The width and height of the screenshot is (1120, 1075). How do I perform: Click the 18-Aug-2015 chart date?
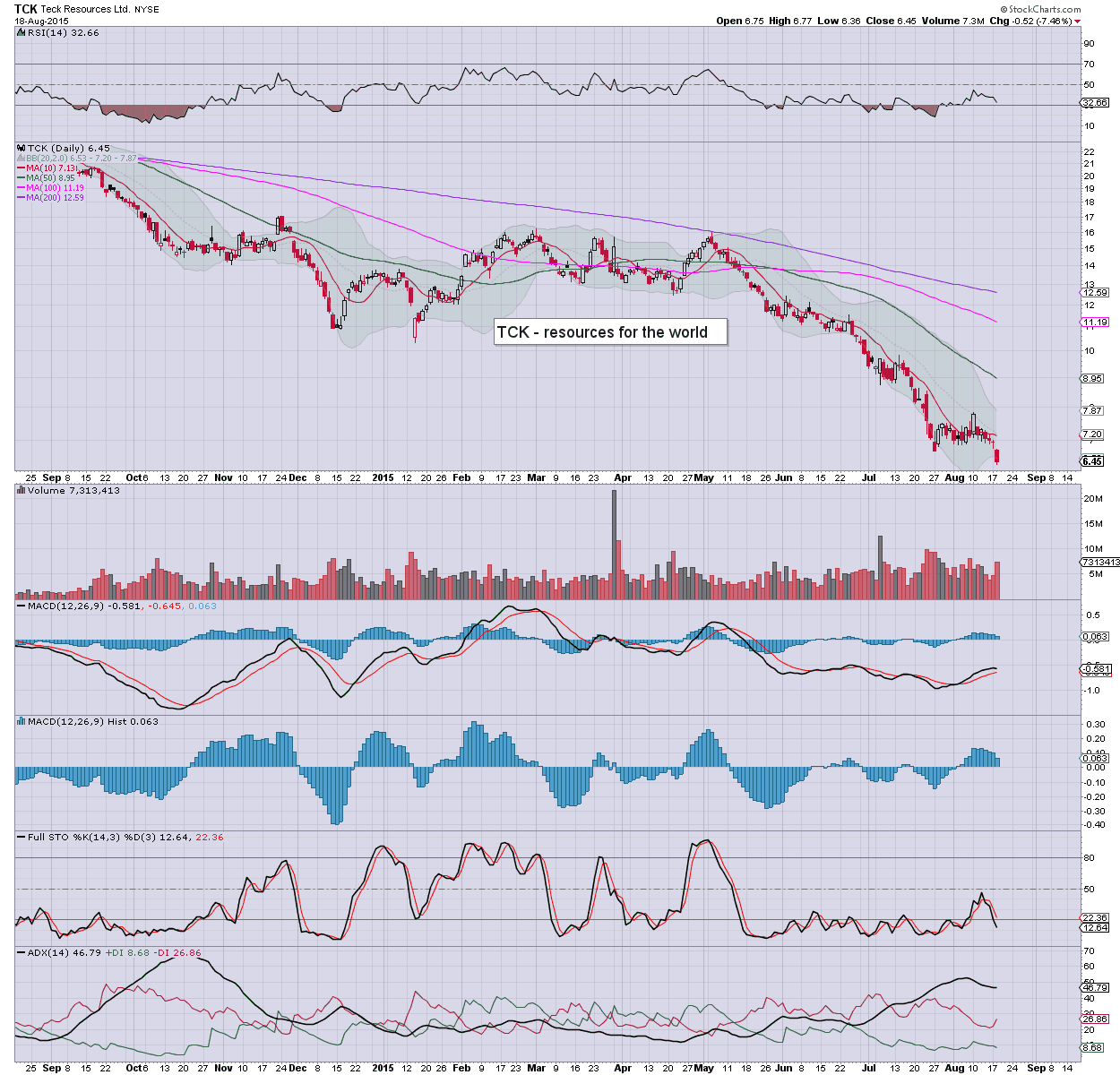(39, 21)
